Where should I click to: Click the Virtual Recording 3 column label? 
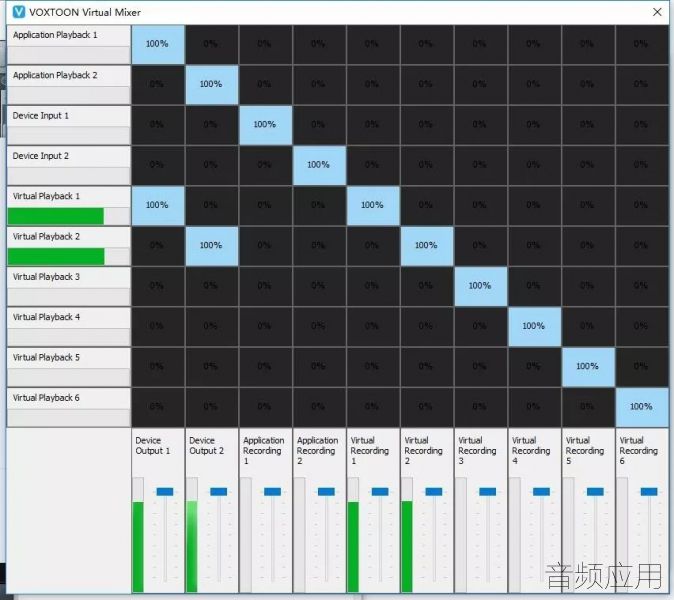[x=477, y=451]
